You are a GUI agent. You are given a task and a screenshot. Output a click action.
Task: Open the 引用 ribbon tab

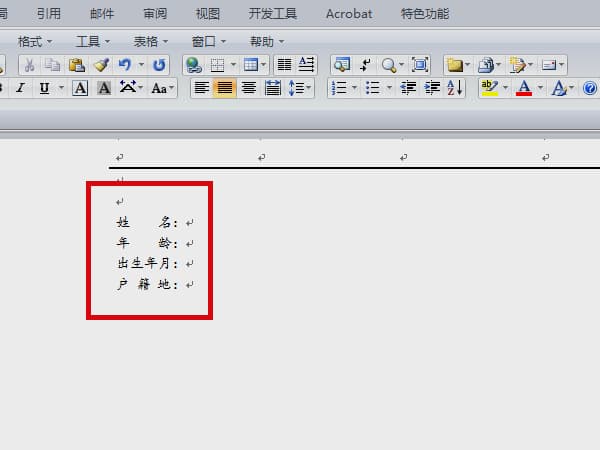[x=49, y=14]
